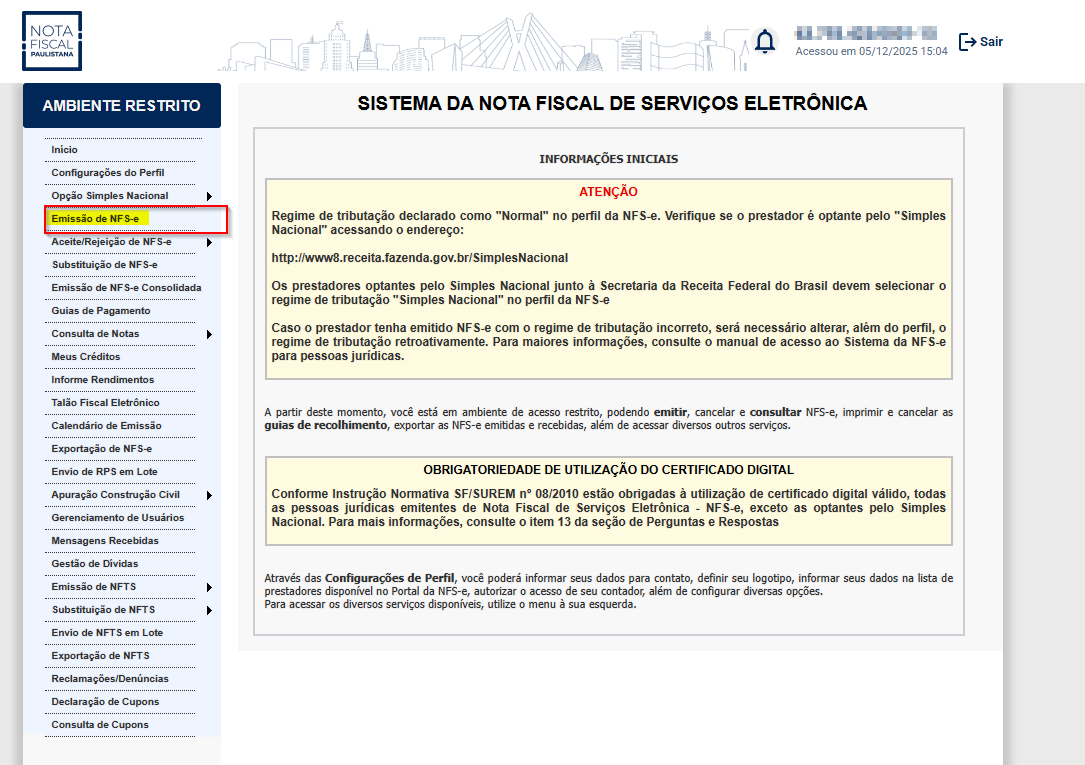The width and height of the screenshot is (1085, 765).
Task: Open Configurações do Perfil in sidebar
Action: tap(108, 173)
